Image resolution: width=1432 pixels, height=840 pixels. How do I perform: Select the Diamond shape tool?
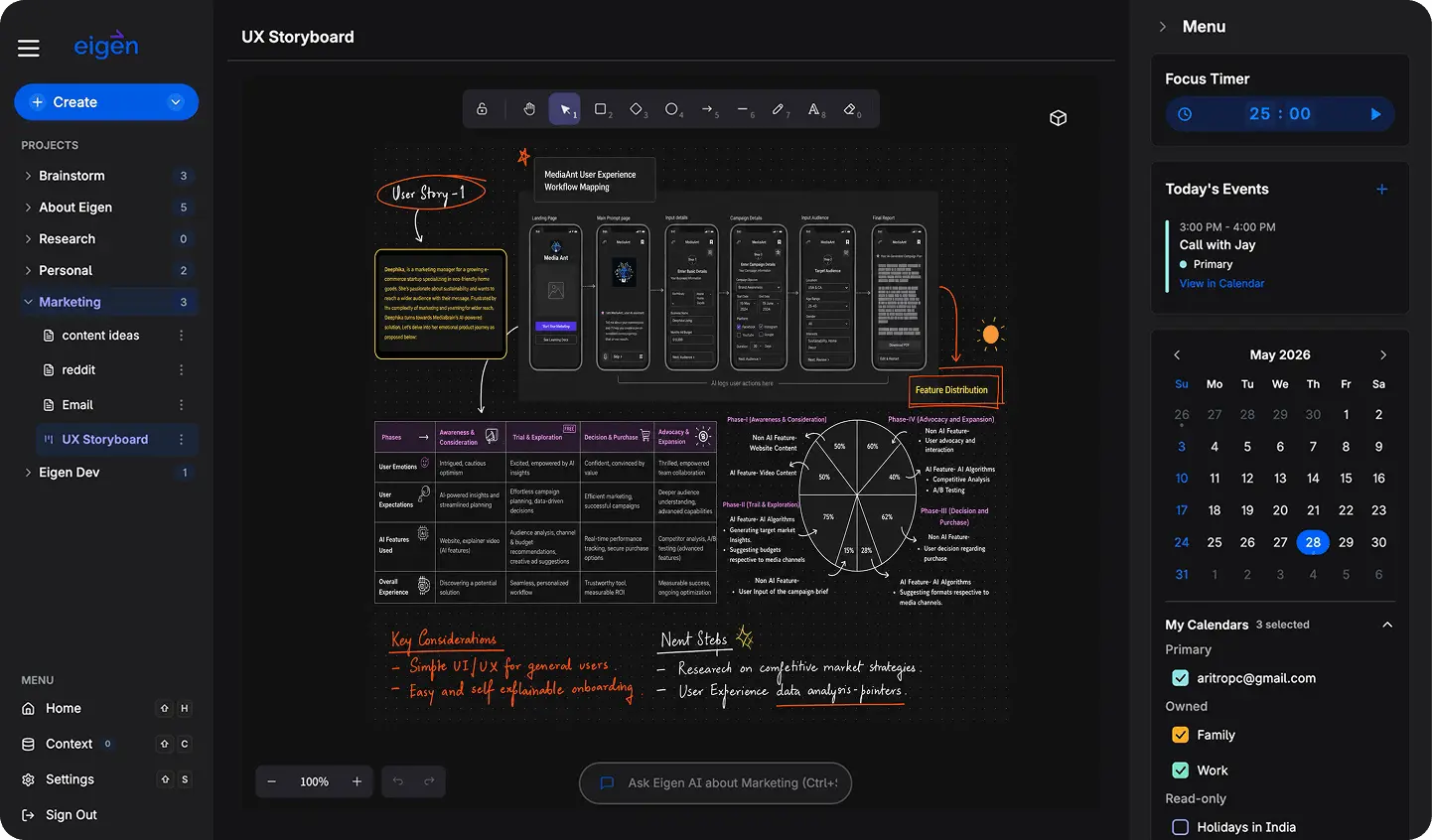[637, 109]
